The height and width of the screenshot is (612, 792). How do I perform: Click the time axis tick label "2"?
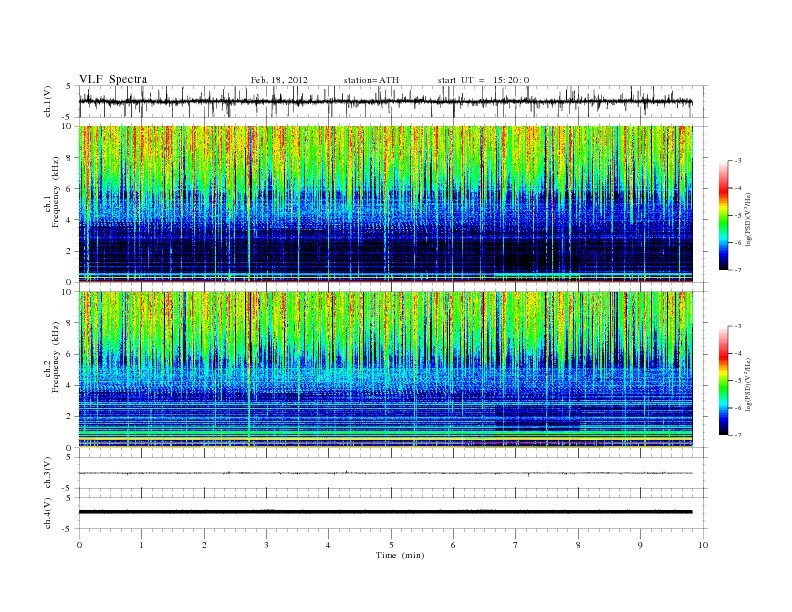204,545
